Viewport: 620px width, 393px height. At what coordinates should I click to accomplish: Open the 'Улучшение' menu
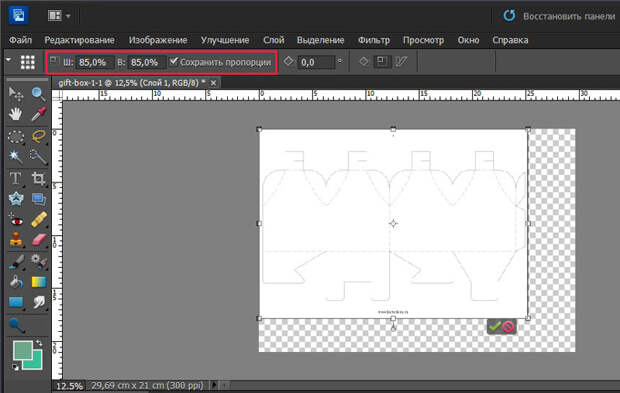tap(225, 40)
